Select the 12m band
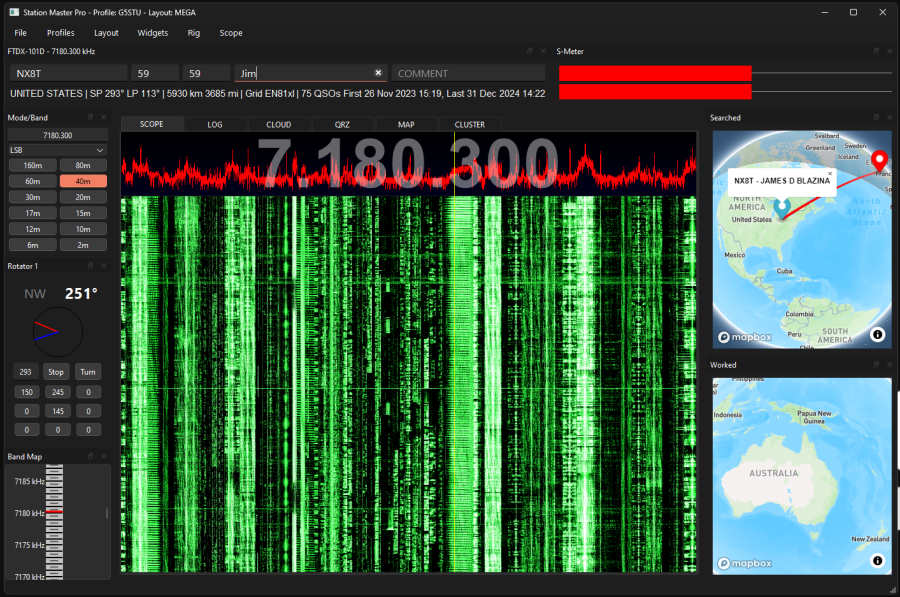The image size is (900, 597). click(x=33, y=229)
